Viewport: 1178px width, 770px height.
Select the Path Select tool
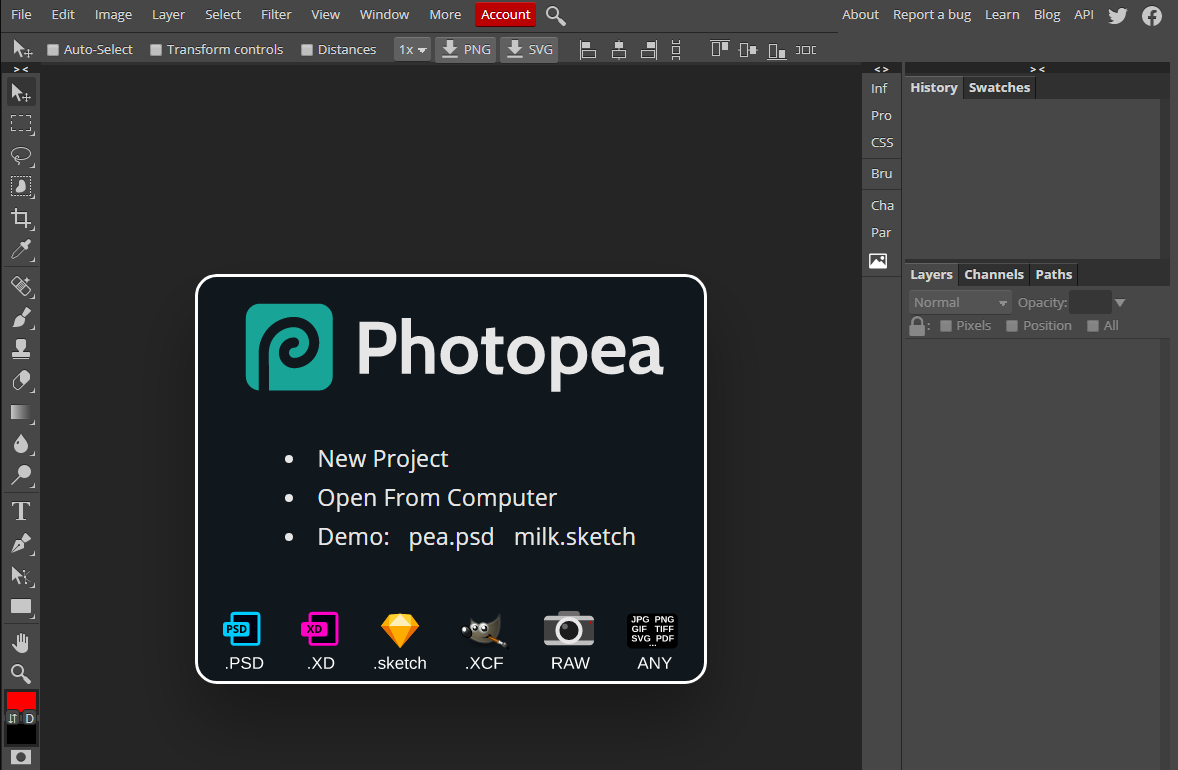(21, 576)
